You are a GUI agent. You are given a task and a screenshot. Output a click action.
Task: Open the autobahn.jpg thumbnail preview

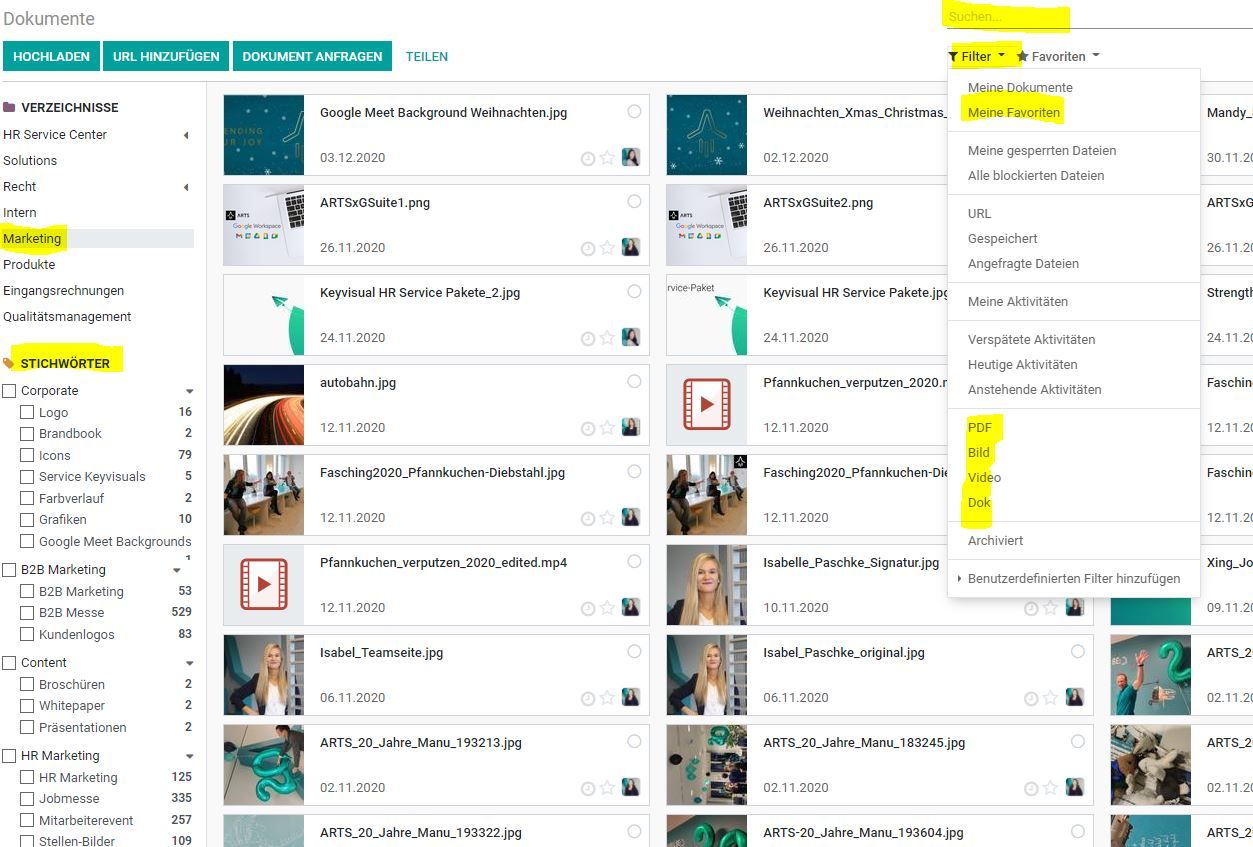click(x=264, y=405)
